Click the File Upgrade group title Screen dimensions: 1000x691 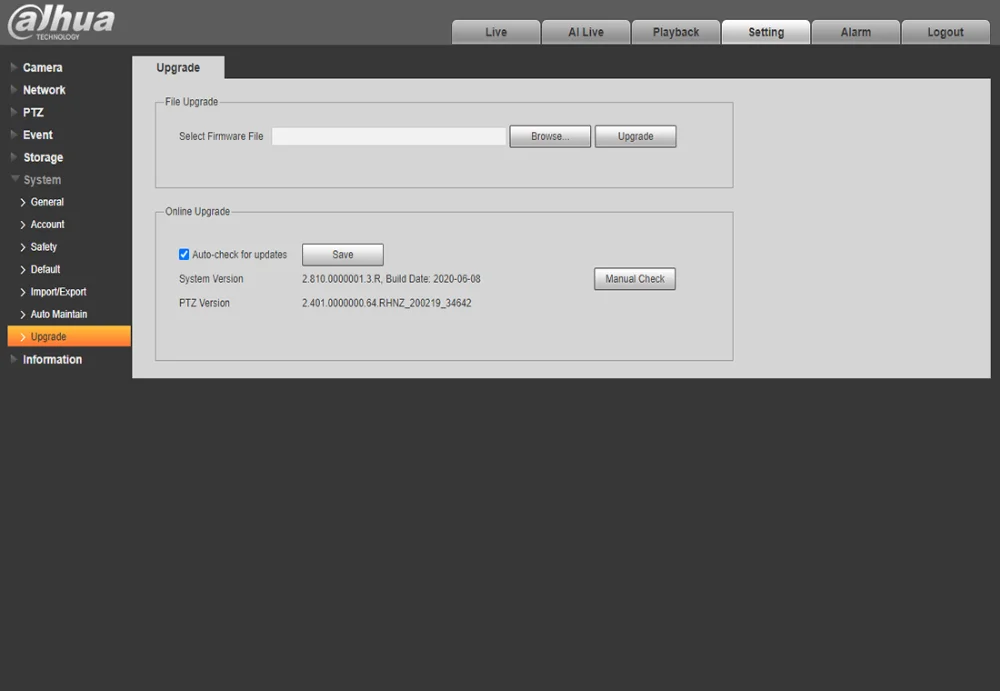191,101
